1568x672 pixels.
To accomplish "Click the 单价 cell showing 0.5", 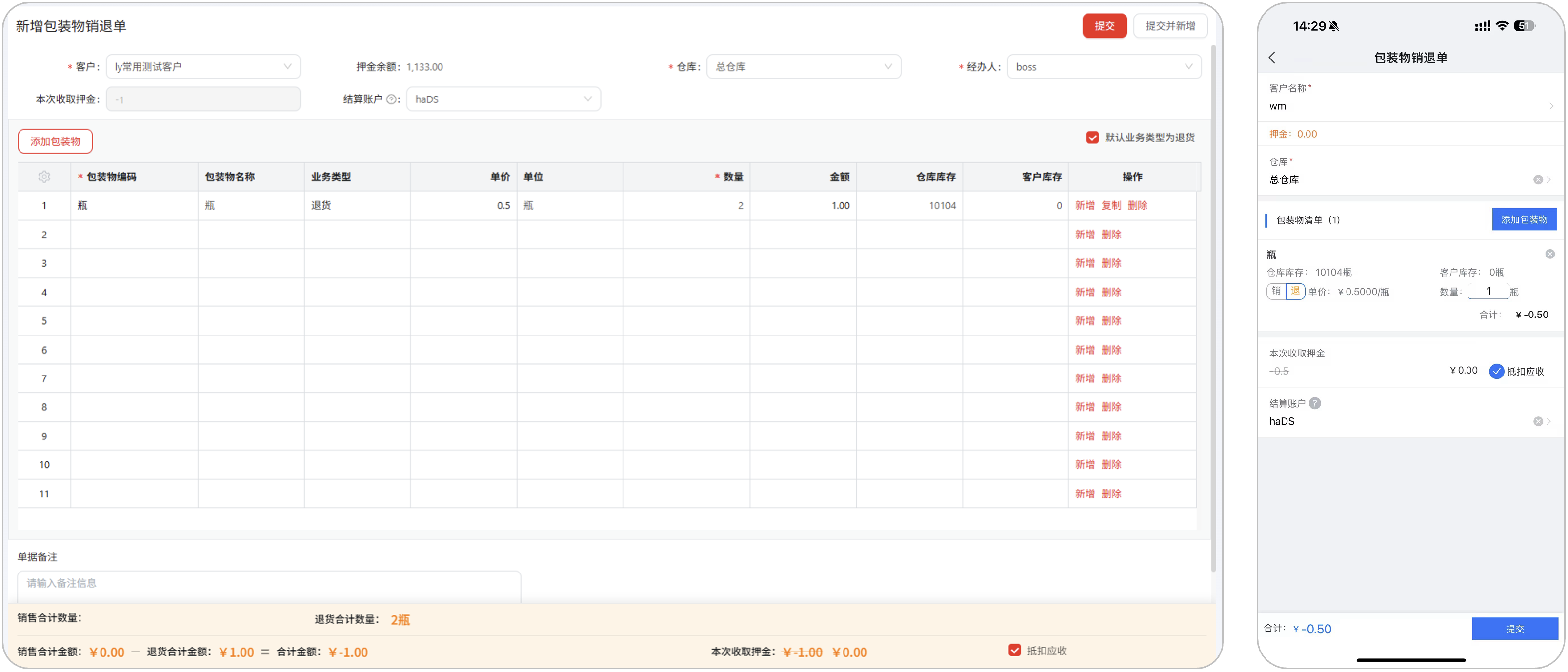I will coord(463,206).
